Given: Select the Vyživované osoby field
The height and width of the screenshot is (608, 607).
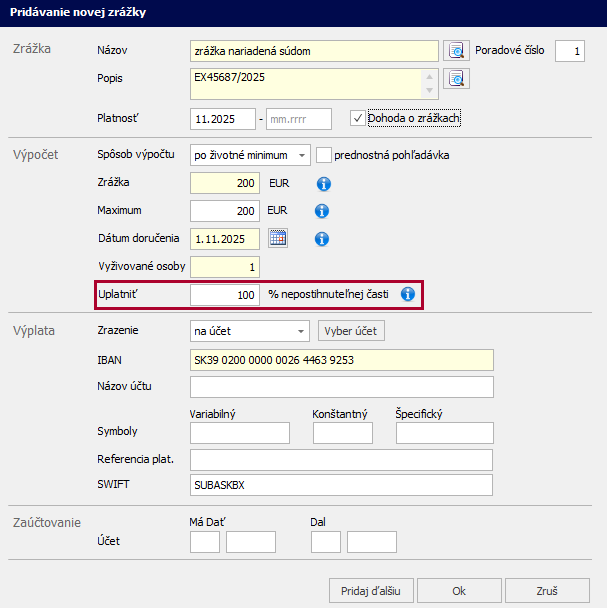Looking at the screenshot, I should pos(225,267).
